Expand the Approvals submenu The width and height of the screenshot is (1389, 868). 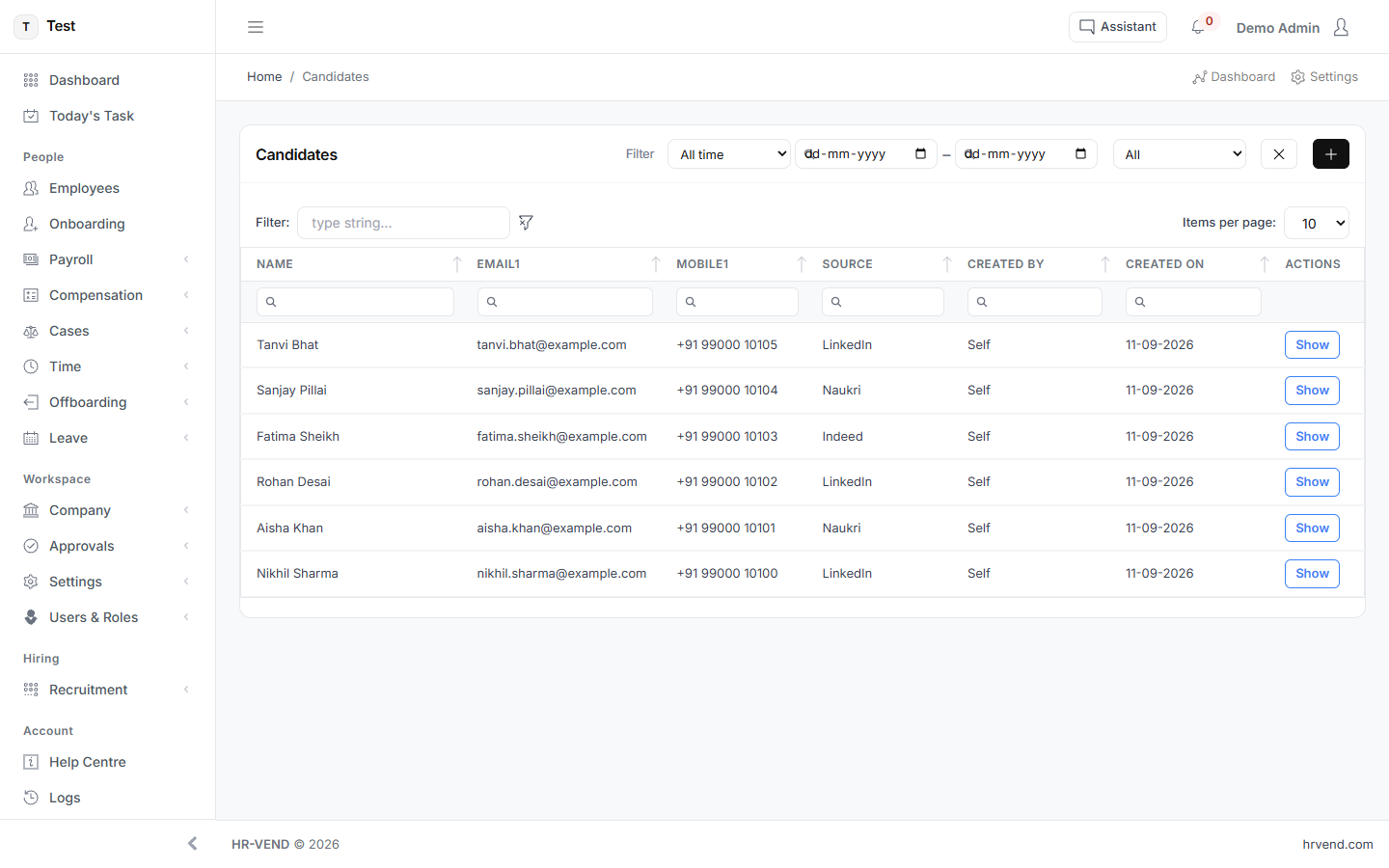[x=107, y=546]
